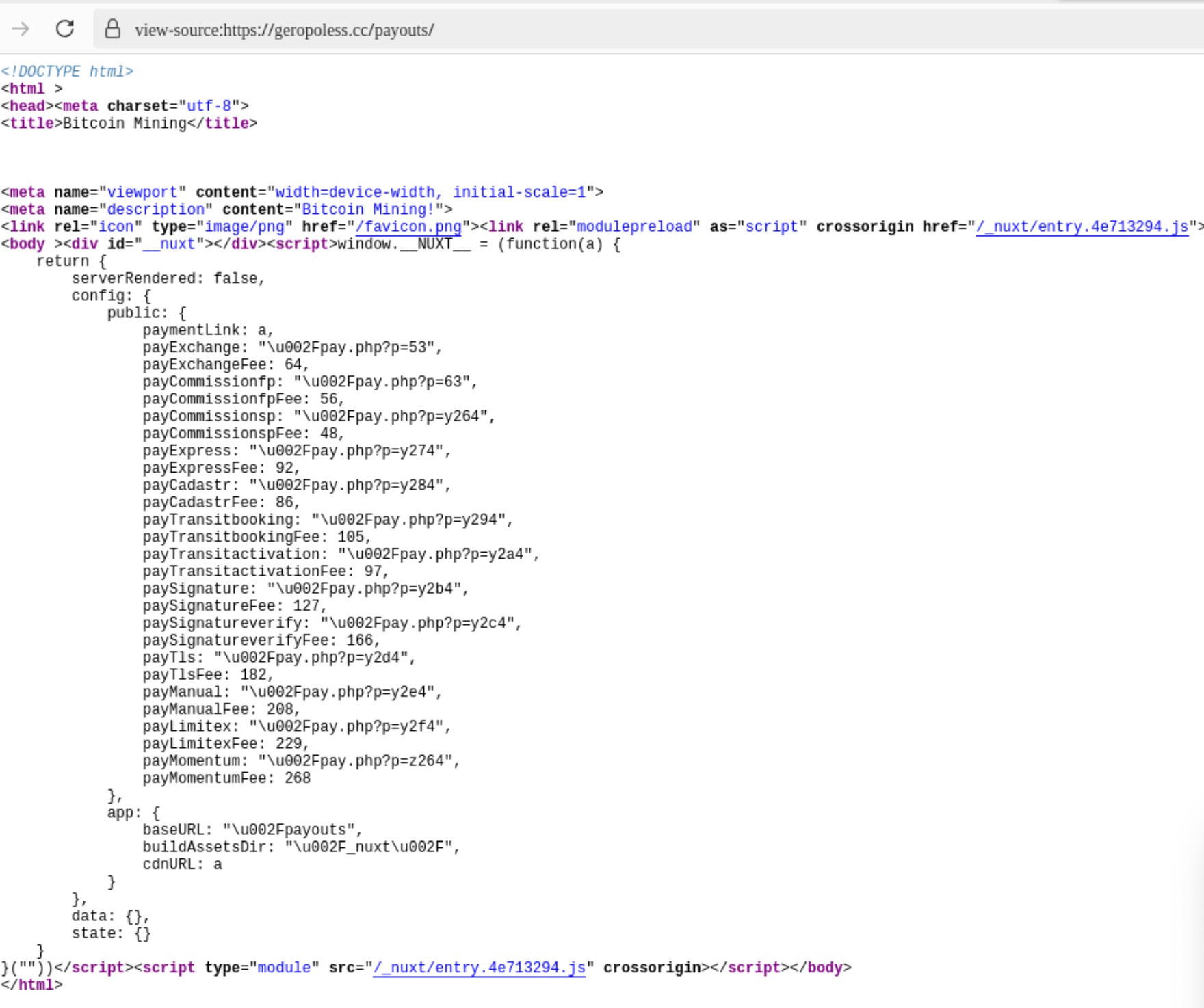Click the payExpress p=y274 line

tap(297, 451)
